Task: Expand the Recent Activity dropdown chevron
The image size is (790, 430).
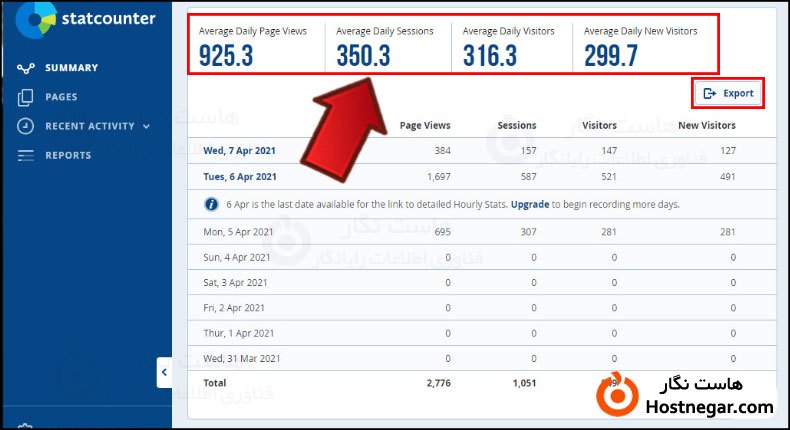Action: point(147,127)
